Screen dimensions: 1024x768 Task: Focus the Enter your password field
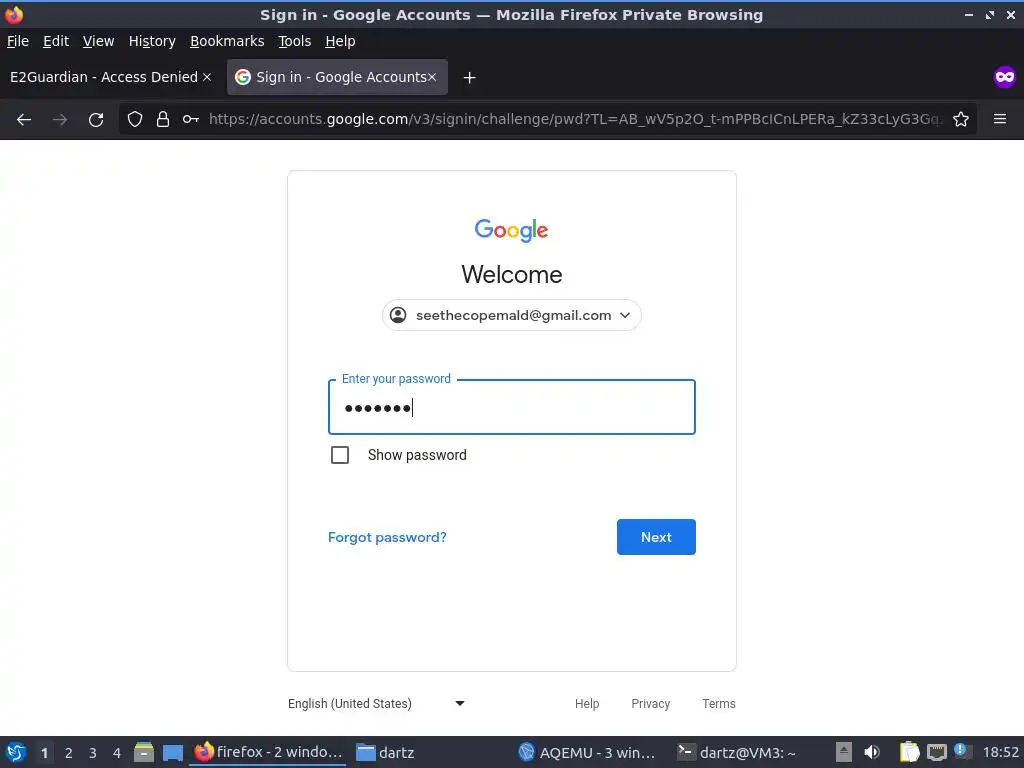(511, 407)
